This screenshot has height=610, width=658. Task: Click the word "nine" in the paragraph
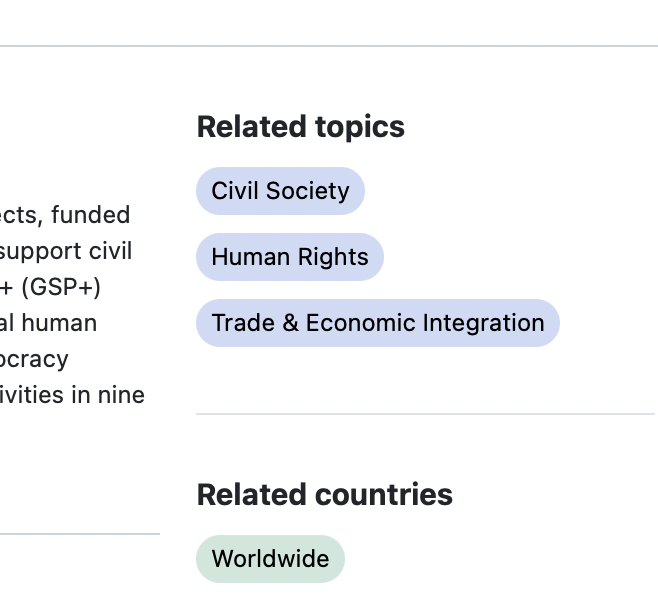click(x=121, y=395)
